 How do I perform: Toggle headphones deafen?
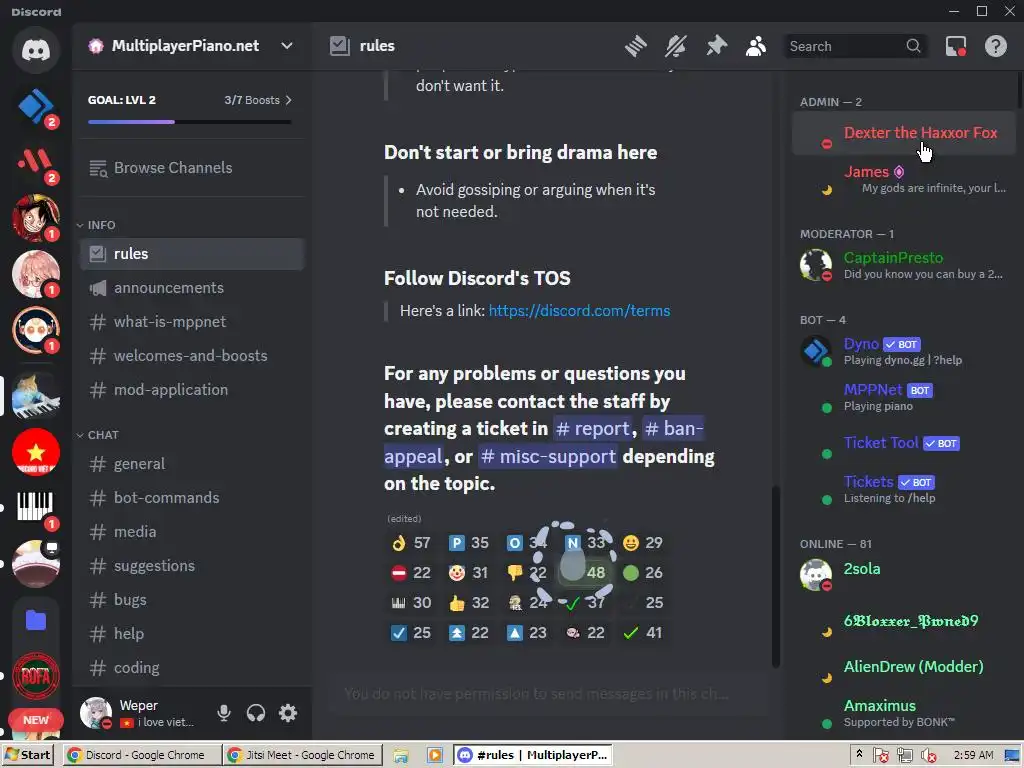tap(256, 712)
